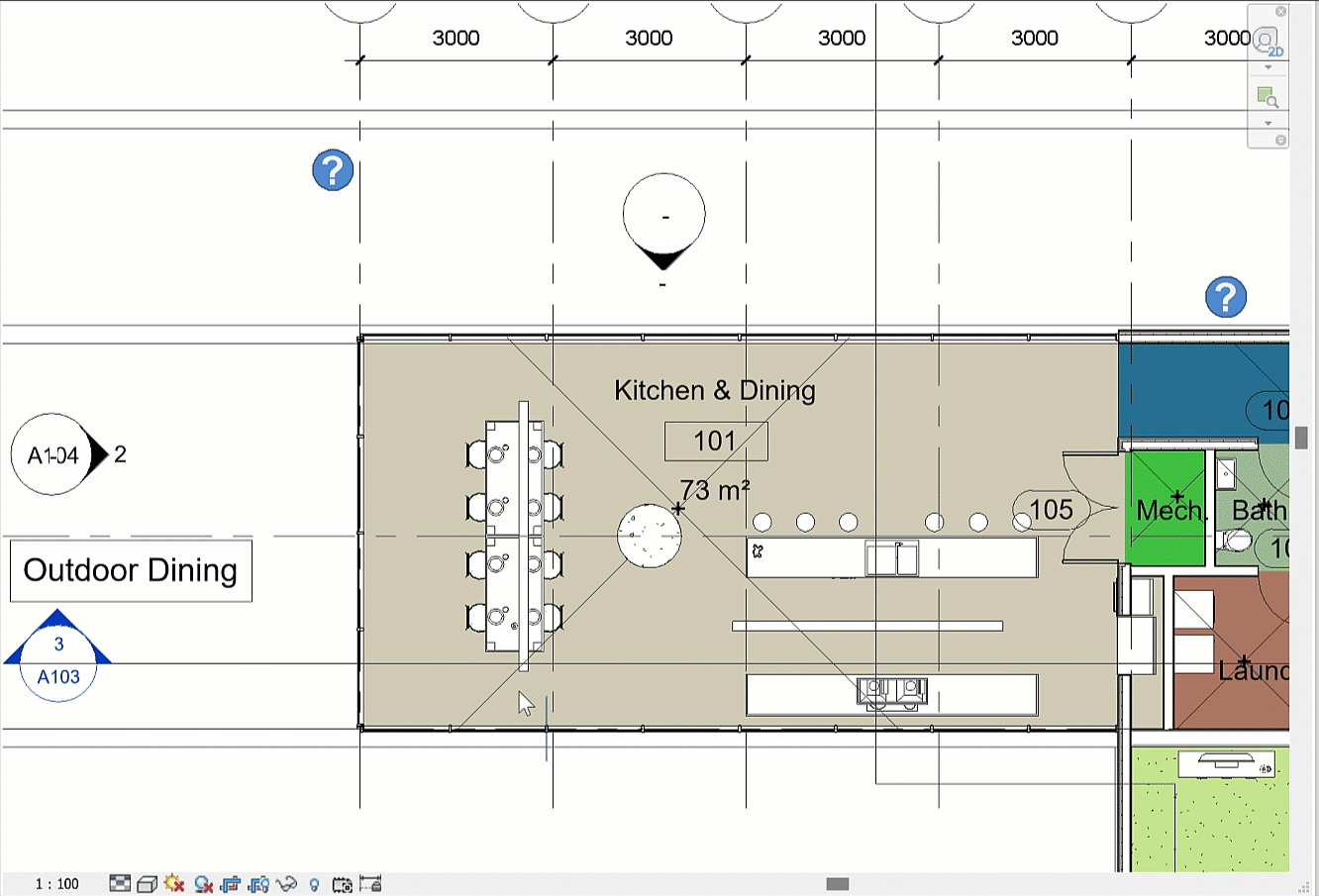Select room number tag 101

pos(716,441)
